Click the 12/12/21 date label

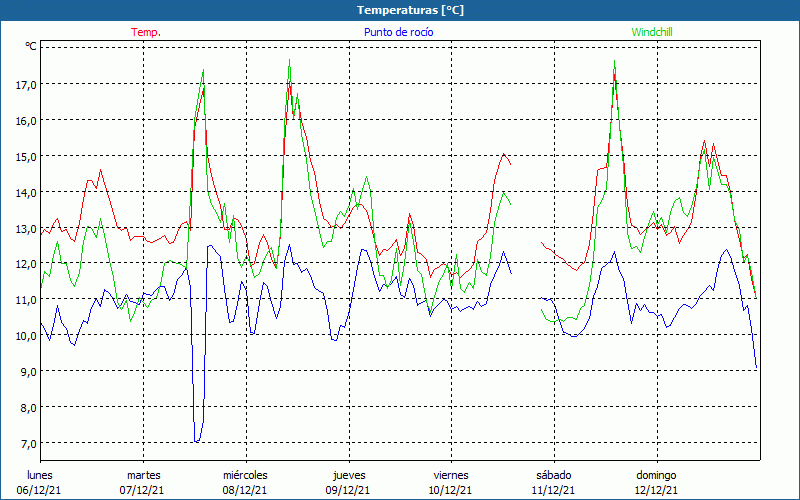point(656,490)
